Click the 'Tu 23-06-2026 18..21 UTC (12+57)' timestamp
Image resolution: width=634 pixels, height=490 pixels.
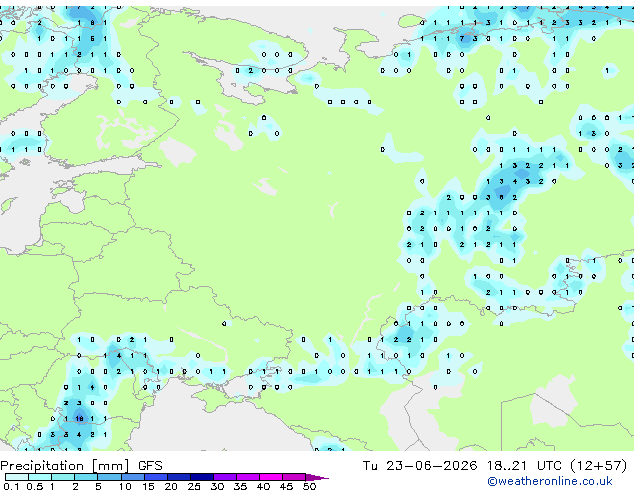coord(495,466)
